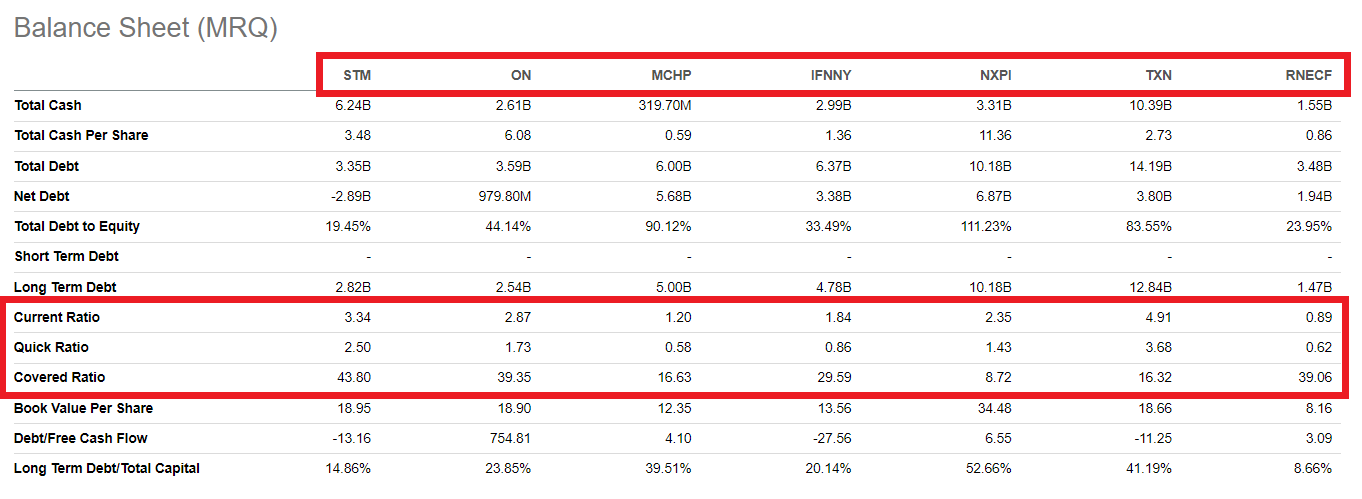Viewport: 1362px width, 499px height.
Task: Click the Long Term Debt/Total Capital label
Action: coord(107,468)
